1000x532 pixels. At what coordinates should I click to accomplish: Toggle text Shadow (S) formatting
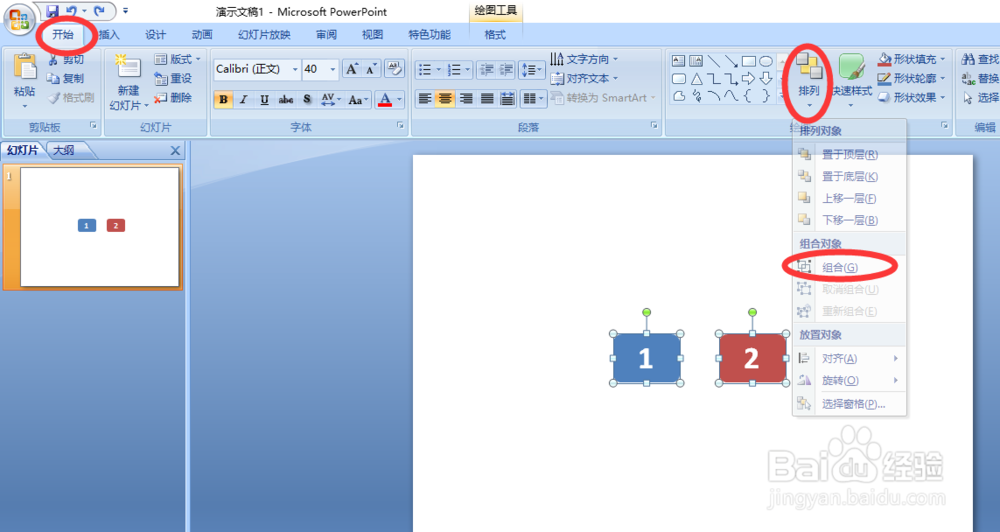[x=307, y=100]
